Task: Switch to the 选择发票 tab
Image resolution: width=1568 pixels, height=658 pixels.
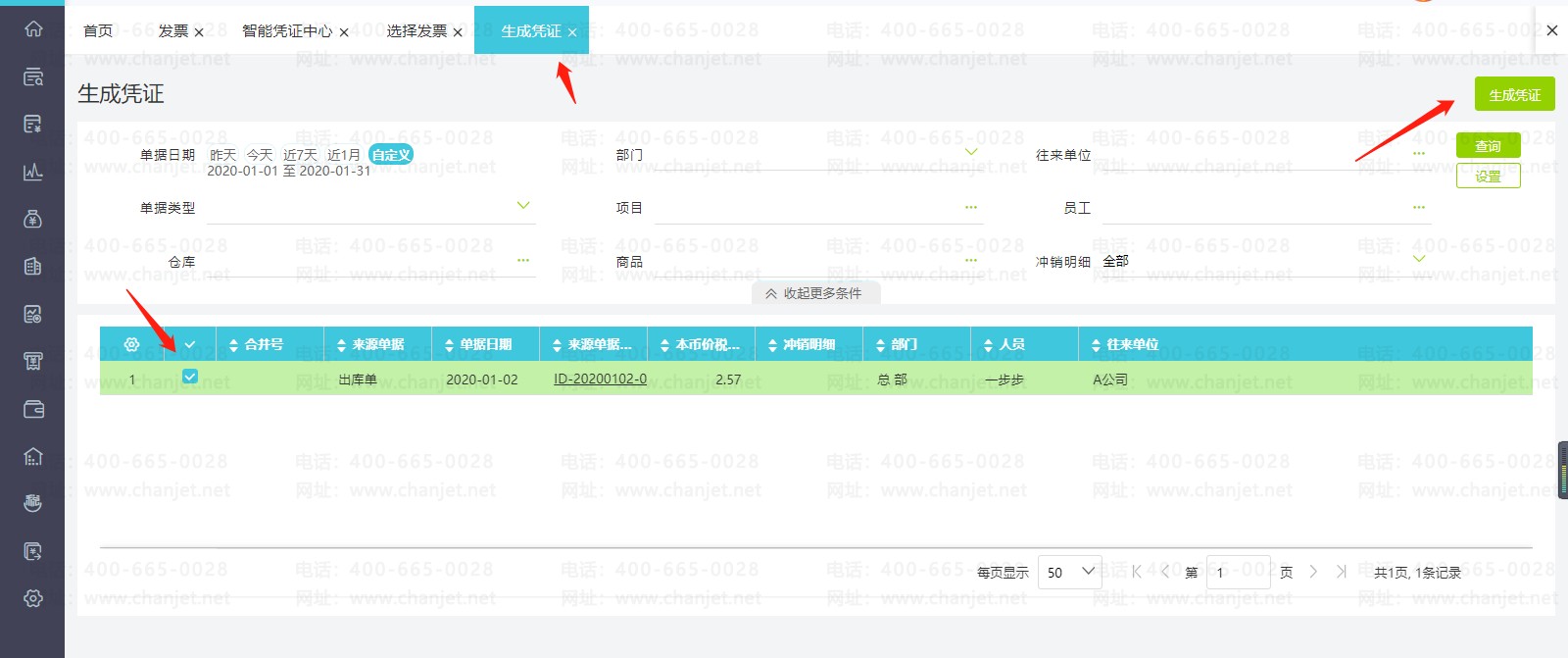Action: pos(416,31)
